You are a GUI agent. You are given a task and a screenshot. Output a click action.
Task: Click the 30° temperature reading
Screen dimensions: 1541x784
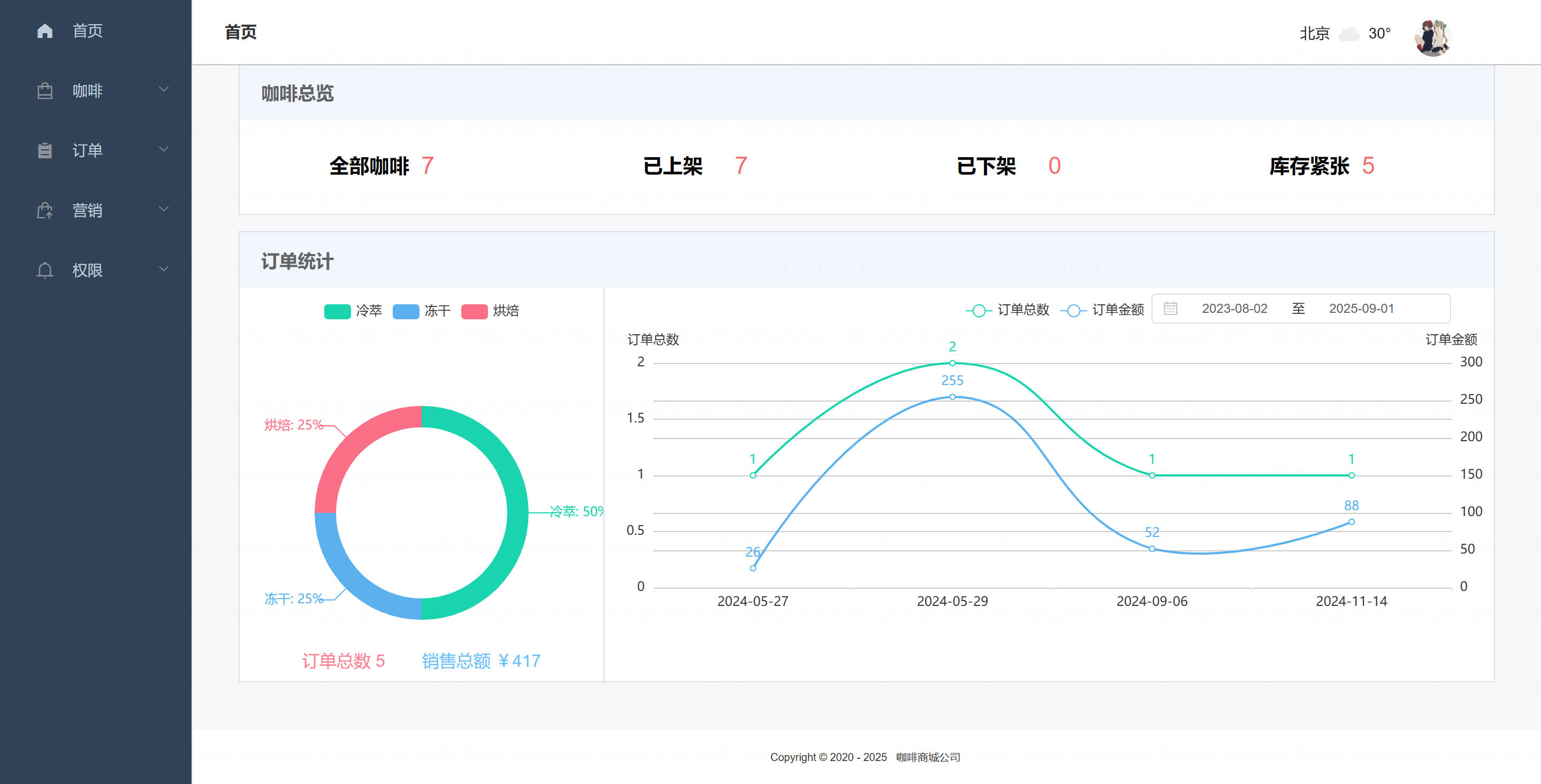point(1379,34)
